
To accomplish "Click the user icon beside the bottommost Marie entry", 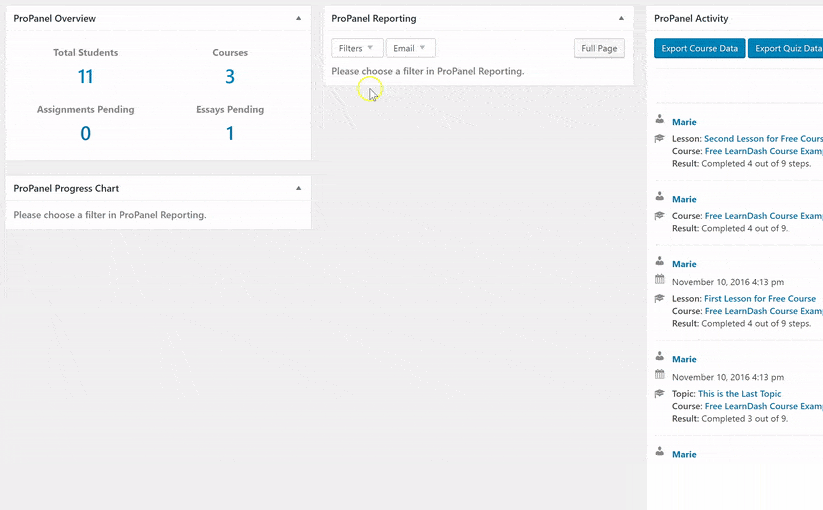I will (x=659, y=452).
